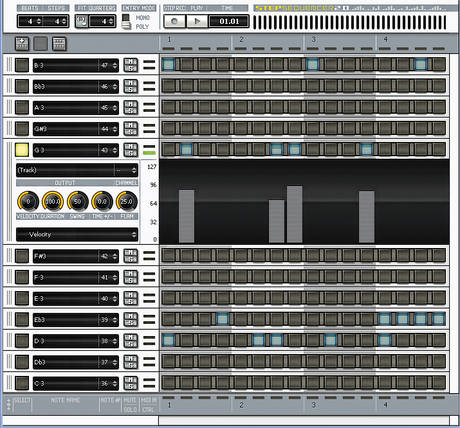Image resolution: width=460 pixels, height=428 pixels.
Task: Select the C3 row square button
Action: coord(22,383)
